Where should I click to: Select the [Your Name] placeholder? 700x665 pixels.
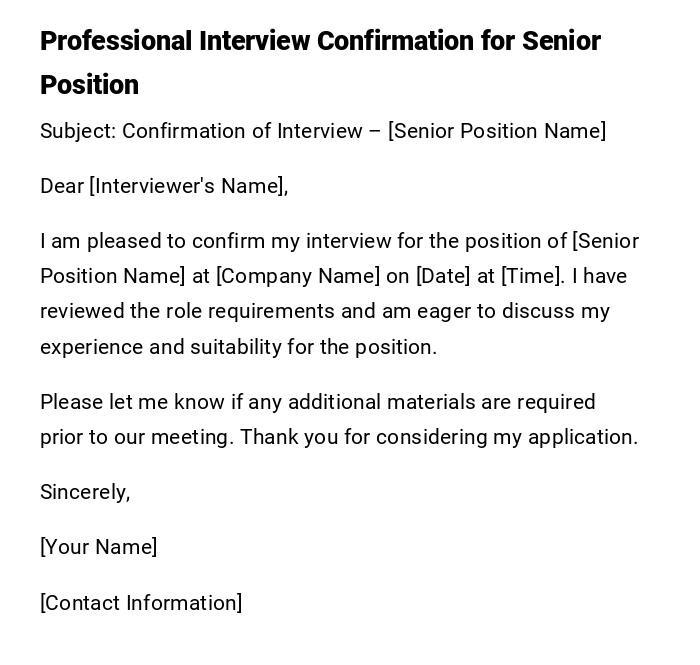98,547
